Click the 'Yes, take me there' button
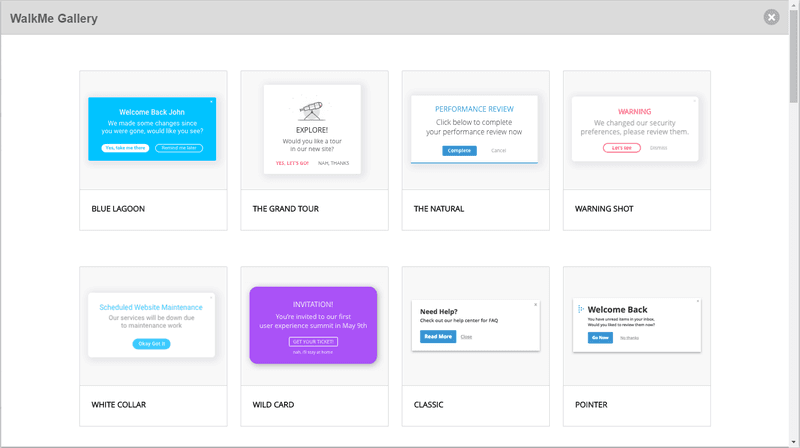This screenshot has width=800, height=448. point(125,148)
